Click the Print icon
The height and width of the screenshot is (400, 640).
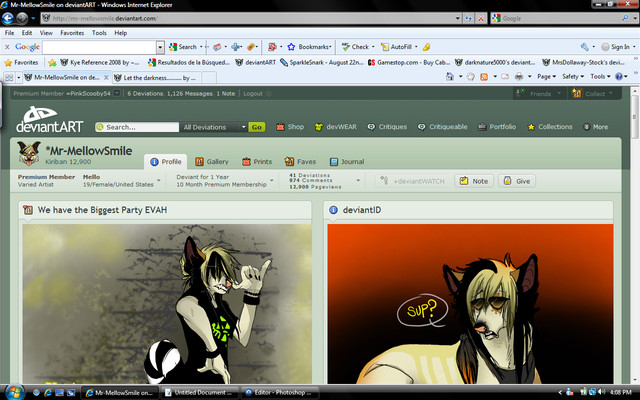(519, 76)
